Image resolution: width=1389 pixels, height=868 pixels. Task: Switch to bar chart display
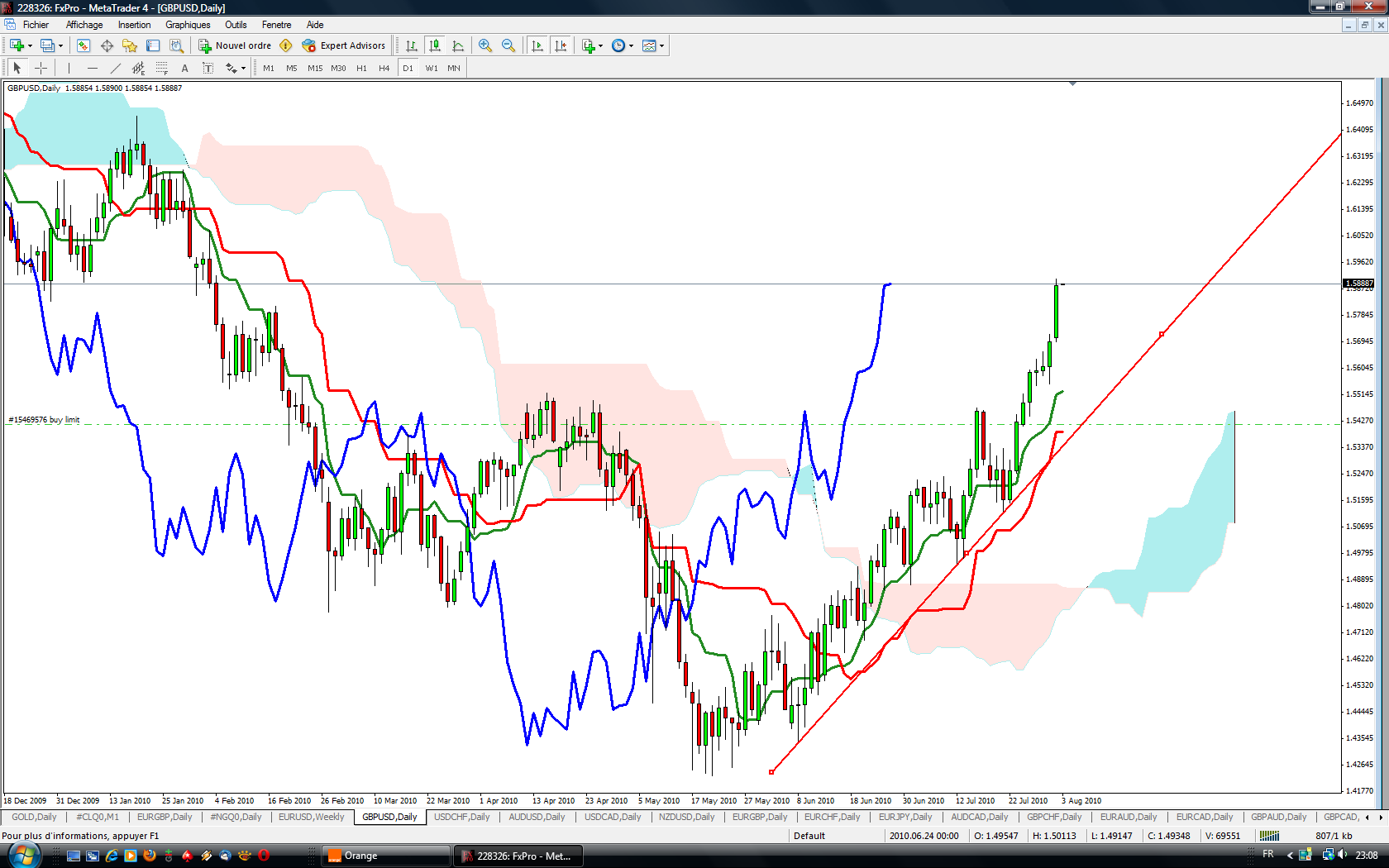tap(411, 45)
